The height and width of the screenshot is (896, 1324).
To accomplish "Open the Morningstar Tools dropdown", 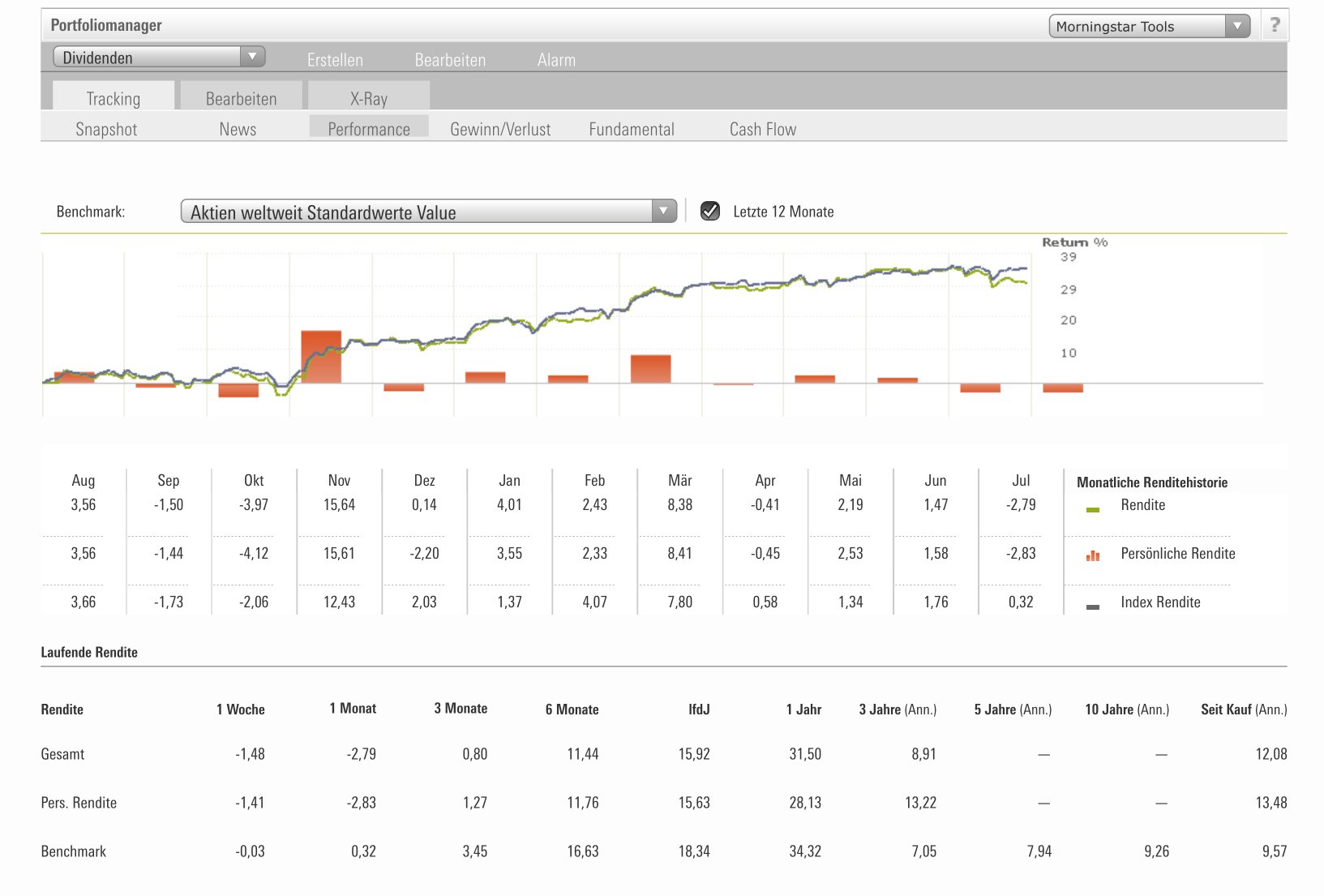I will 1149,26.
